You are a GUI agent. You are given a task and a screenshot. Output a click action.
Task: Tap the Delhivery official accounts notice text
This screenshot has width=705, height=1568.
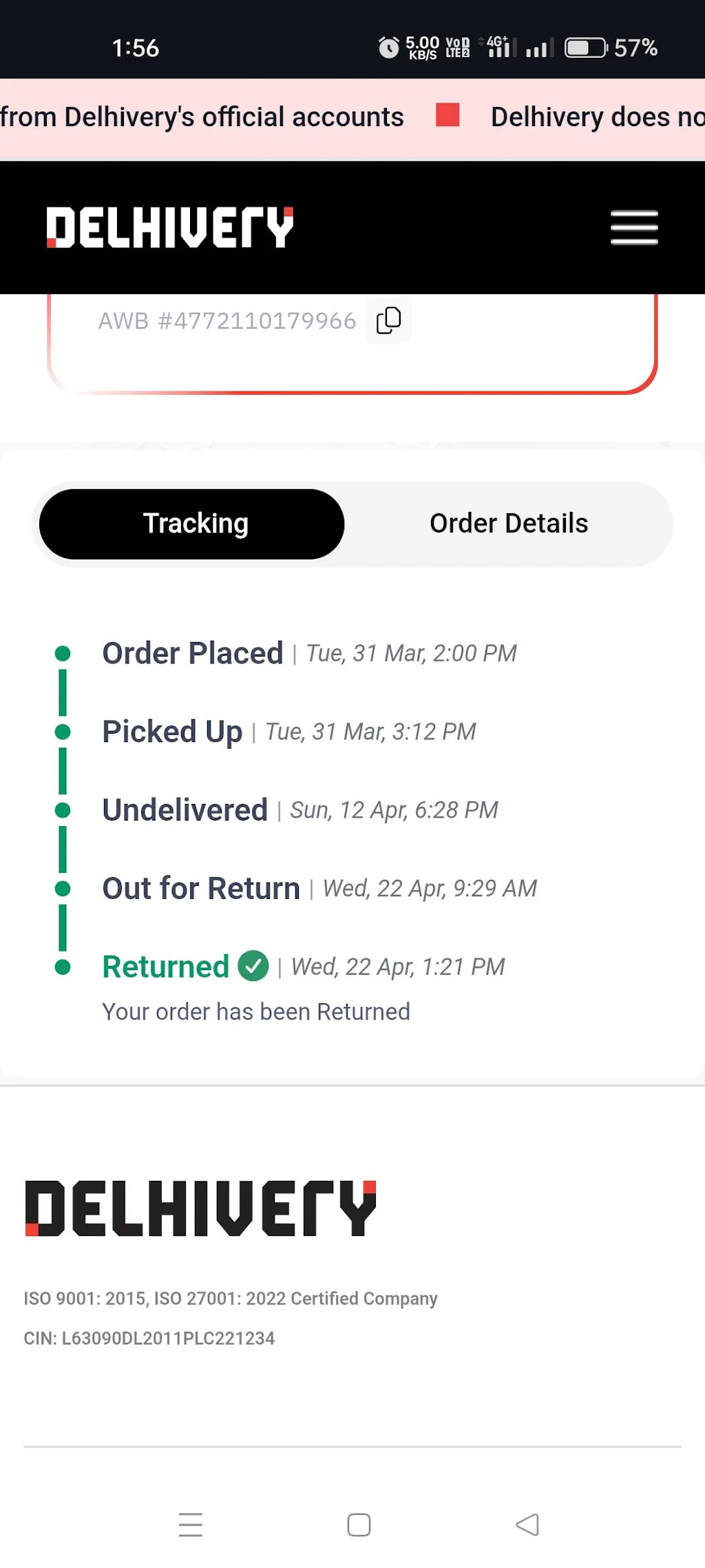point(202,117)
